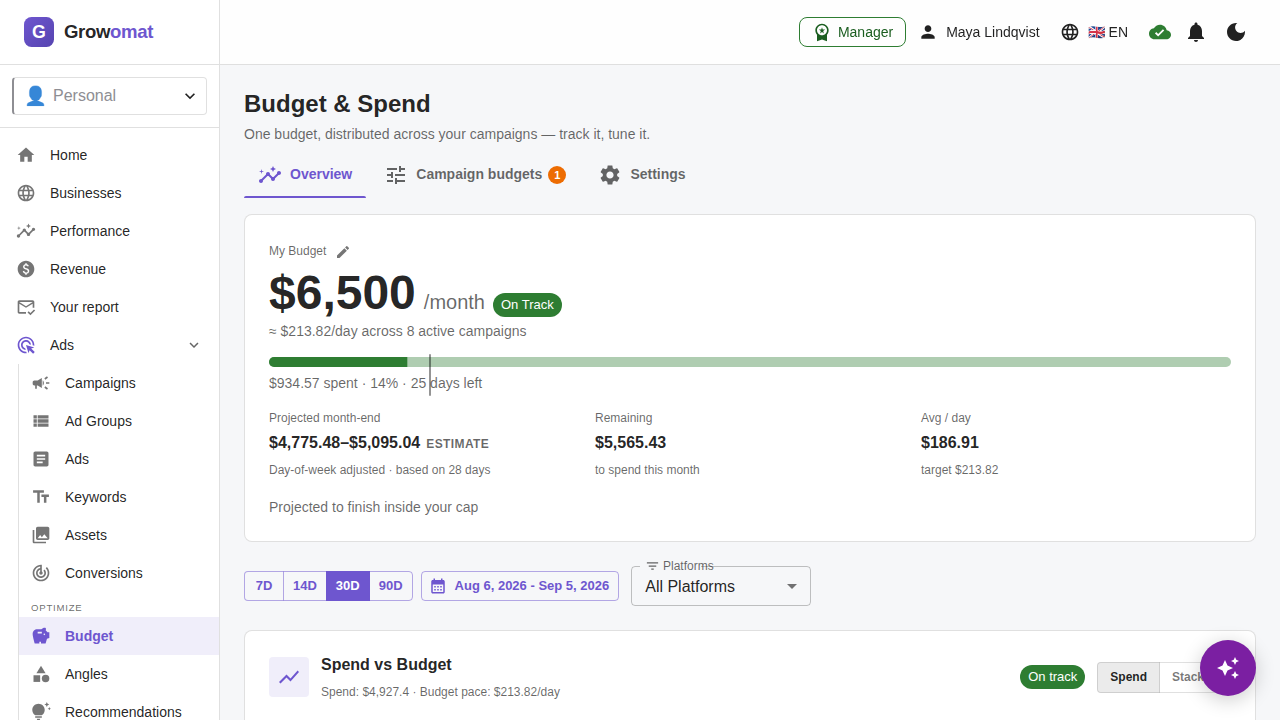Image resolution: width=1280 pixels, height=720 pixels.
Task: Click the Revenue dollar icon
Action: [26, 269]
